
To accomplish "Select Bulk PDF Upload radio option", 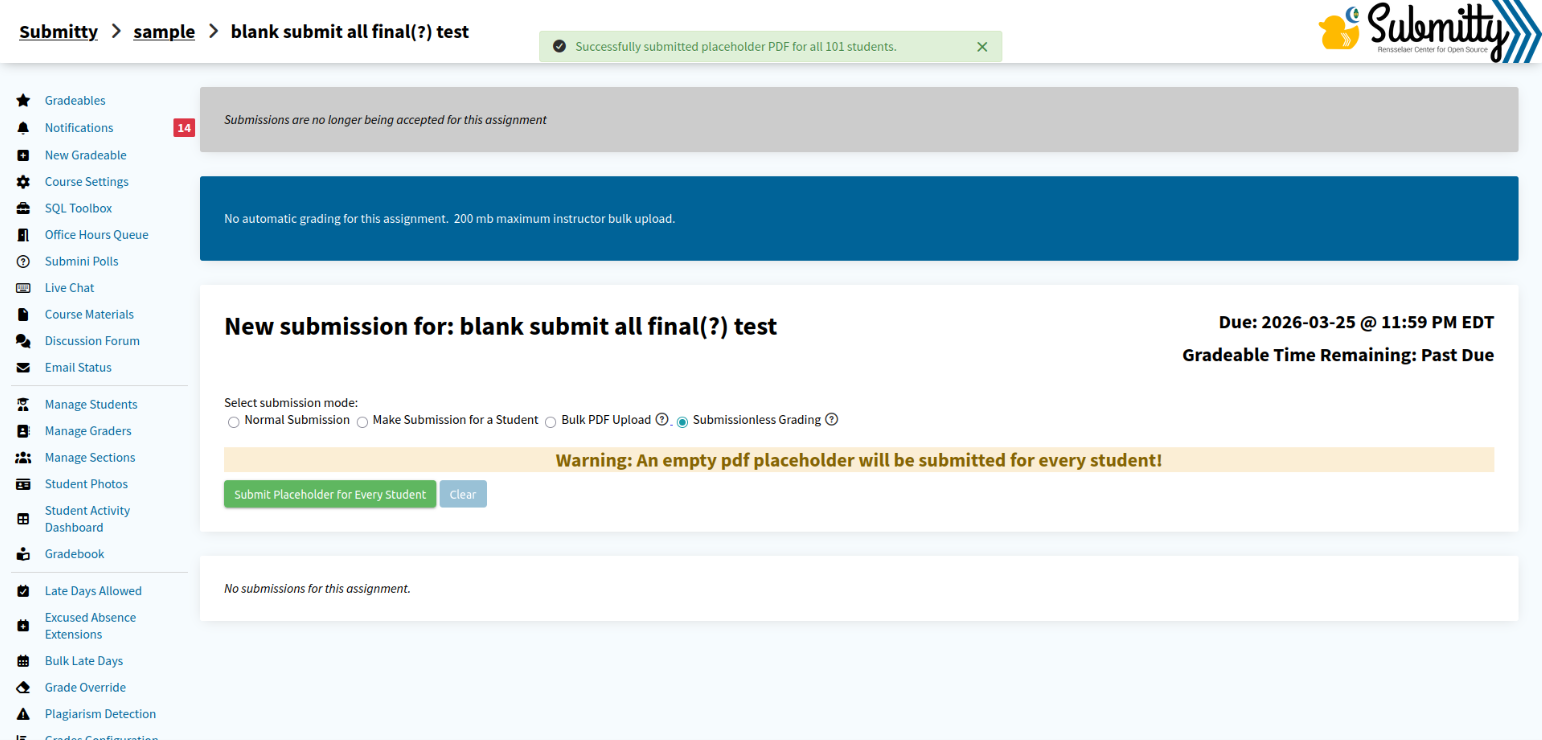I will pyautogui.click(x=551, y=422).
